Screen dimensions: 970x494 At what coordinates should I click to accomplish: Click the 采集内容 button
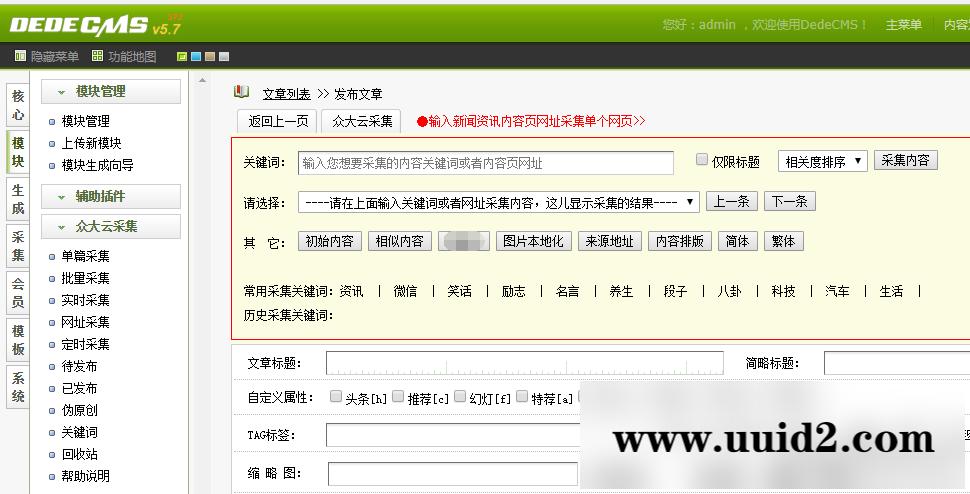coord(906,160)
